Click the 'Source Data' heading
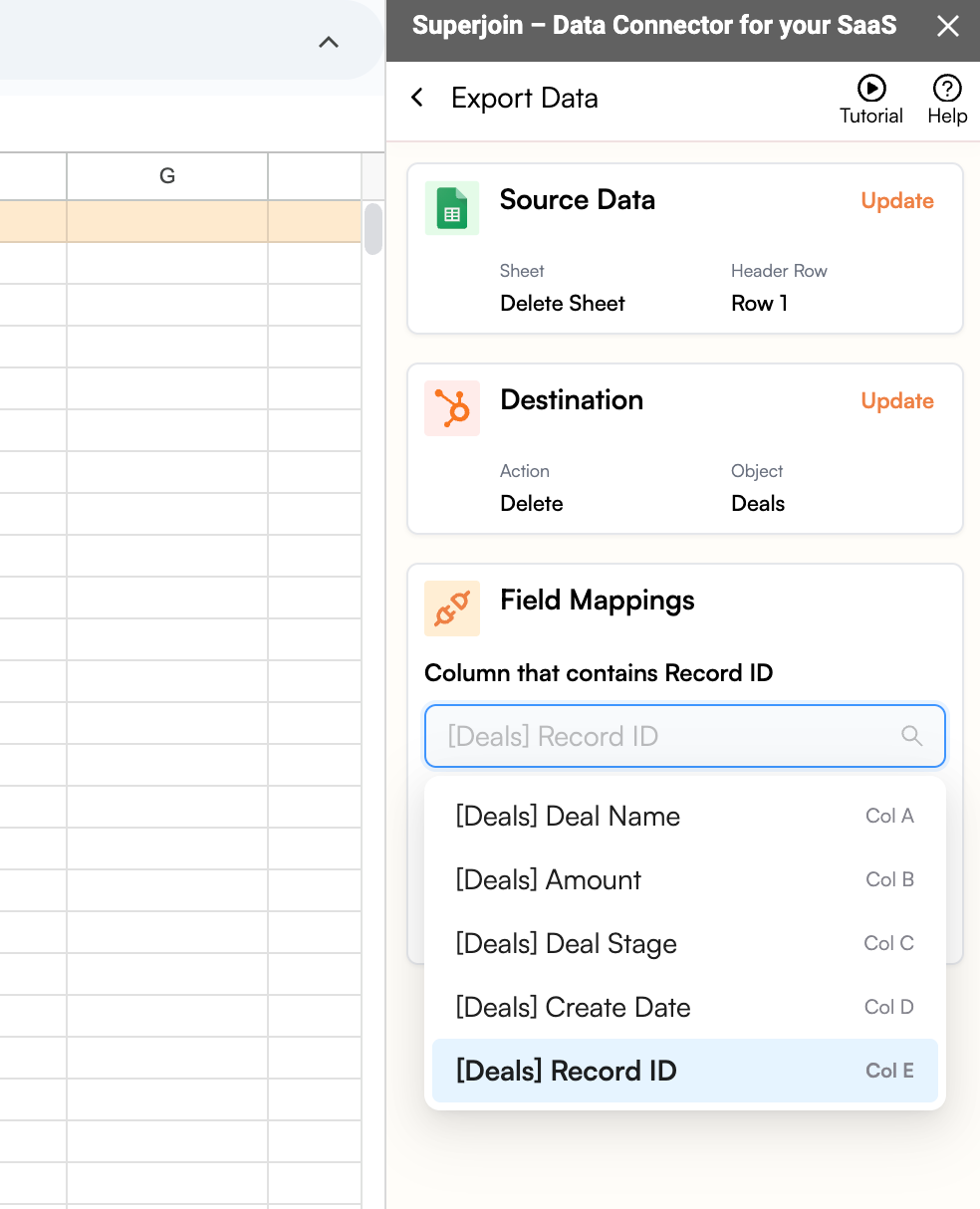Image resolution: width=980 pixels, height=1209 pixels. 578,199
